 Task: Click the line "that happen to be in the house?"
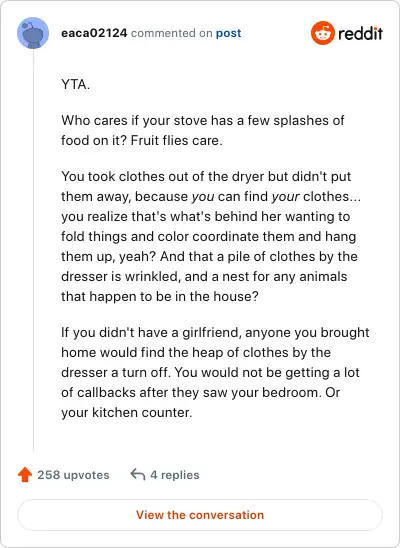click(x=160, y=297)
